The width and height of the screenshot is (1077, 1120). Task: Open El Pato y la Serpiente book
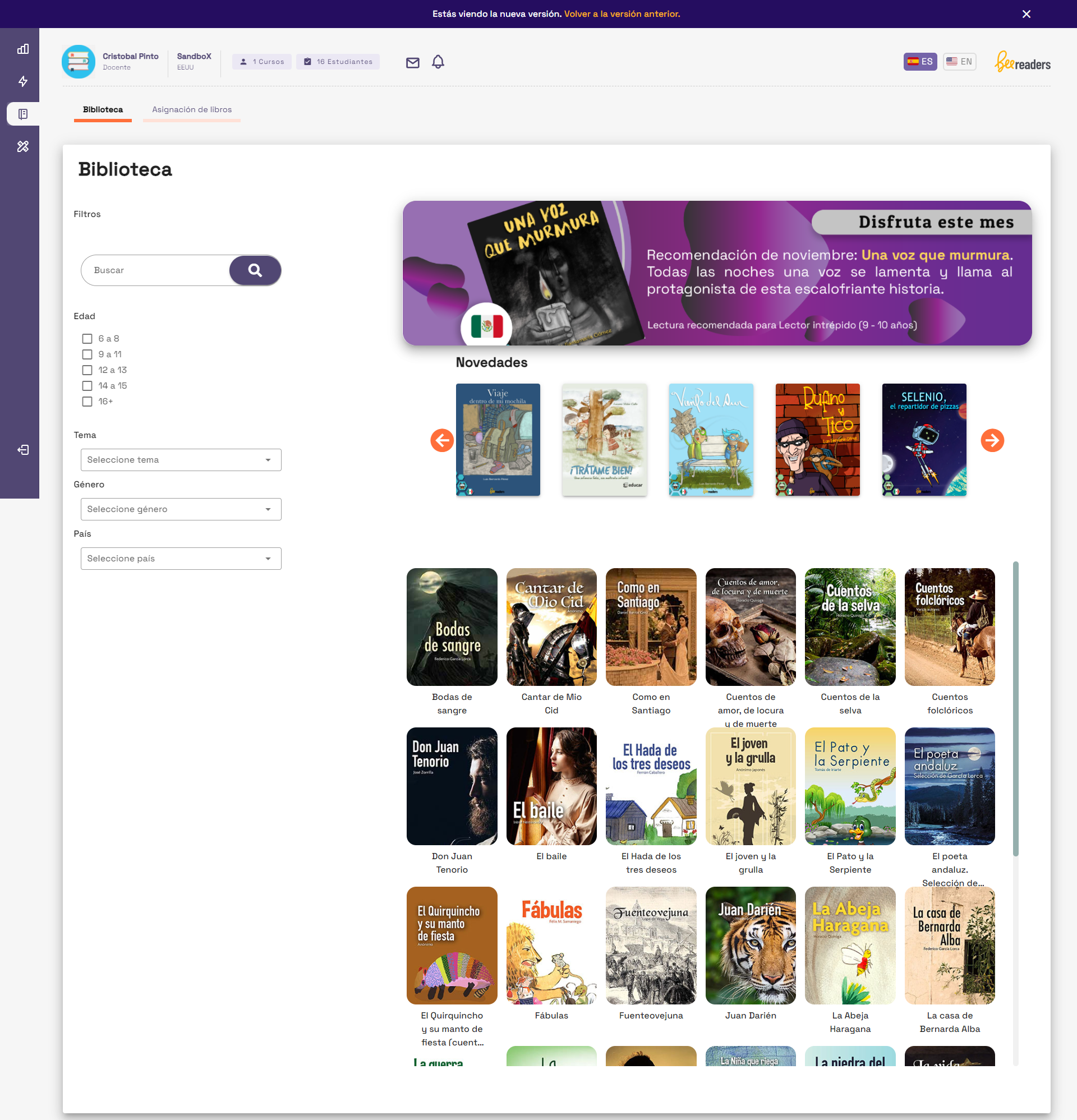[x=850, y=786]
